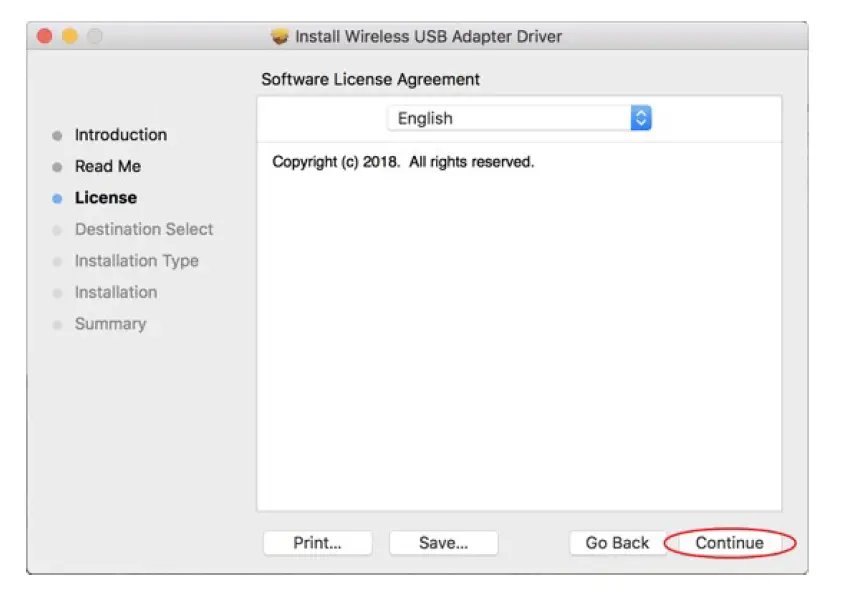Click the Destination Select step
The image size is (841, 592).
[143, 229]
